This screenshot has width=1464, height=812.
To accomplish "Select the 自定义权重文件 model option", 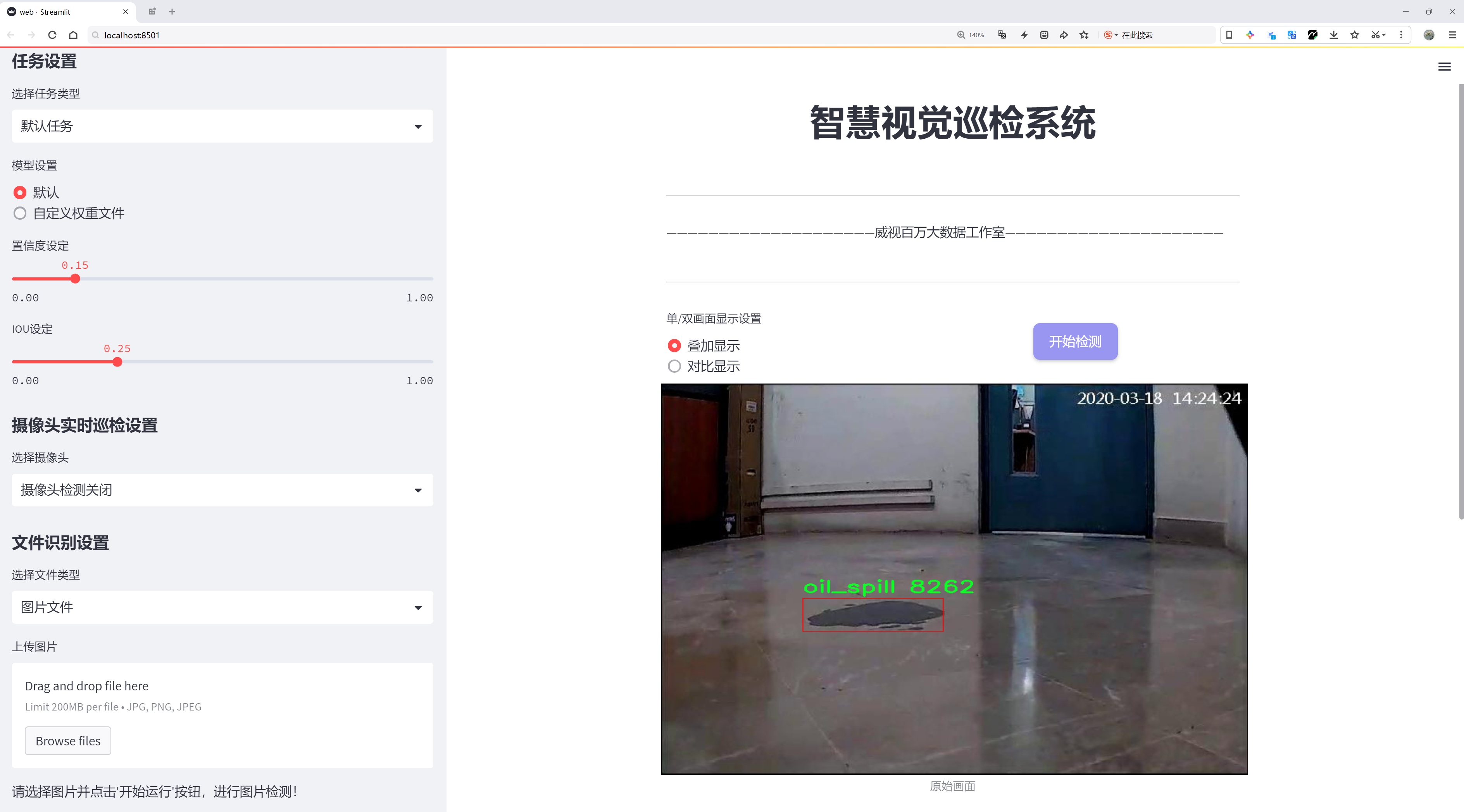I will pos(20,213).
